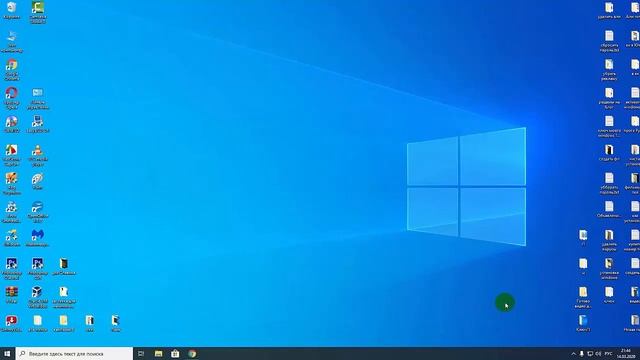This screenshot has height=360, width=640.
Task: Select the VLC media player shortcut
Action: click(x=38, y=156)
